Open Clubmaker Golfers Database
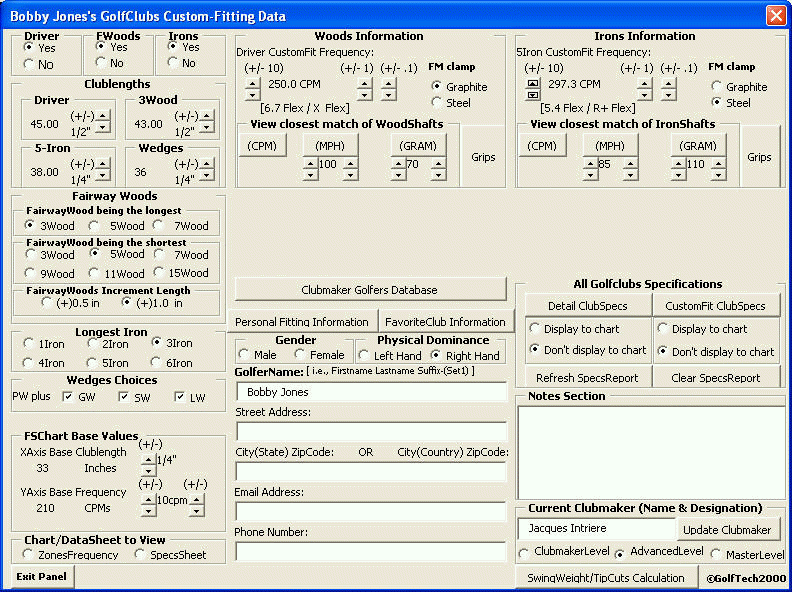Screen dimensions: 792x592 (x=370, y=290)
